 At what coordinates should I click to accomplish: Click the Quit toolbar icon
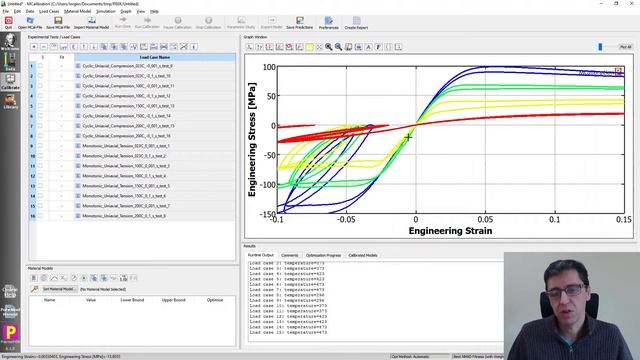coord(8,22)
